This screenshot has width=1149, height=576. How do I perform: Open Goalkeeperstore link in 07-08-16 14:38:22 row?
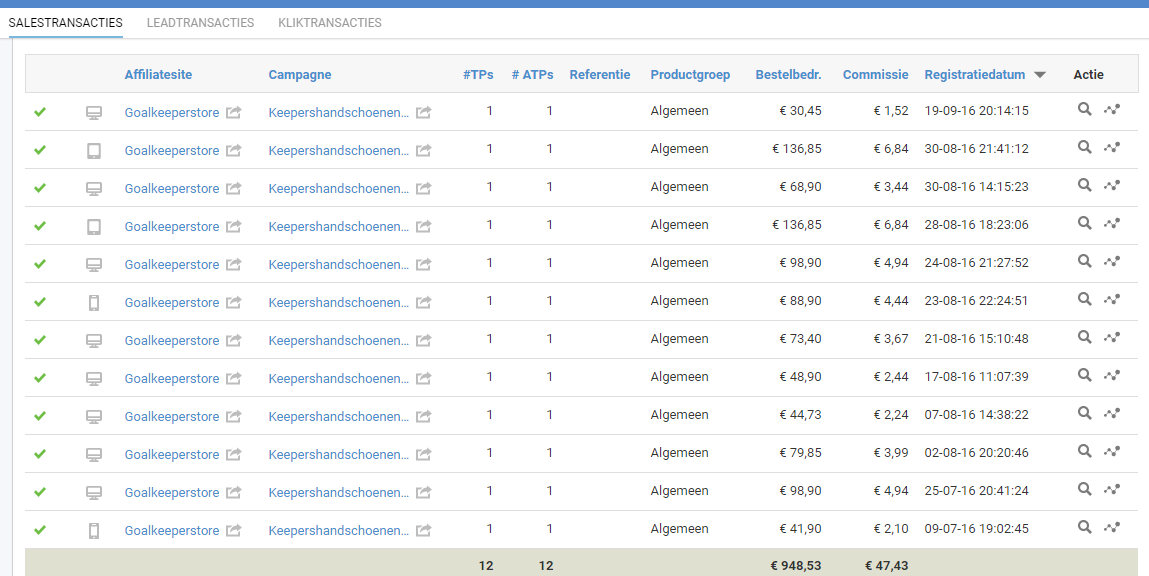point(171,417)
